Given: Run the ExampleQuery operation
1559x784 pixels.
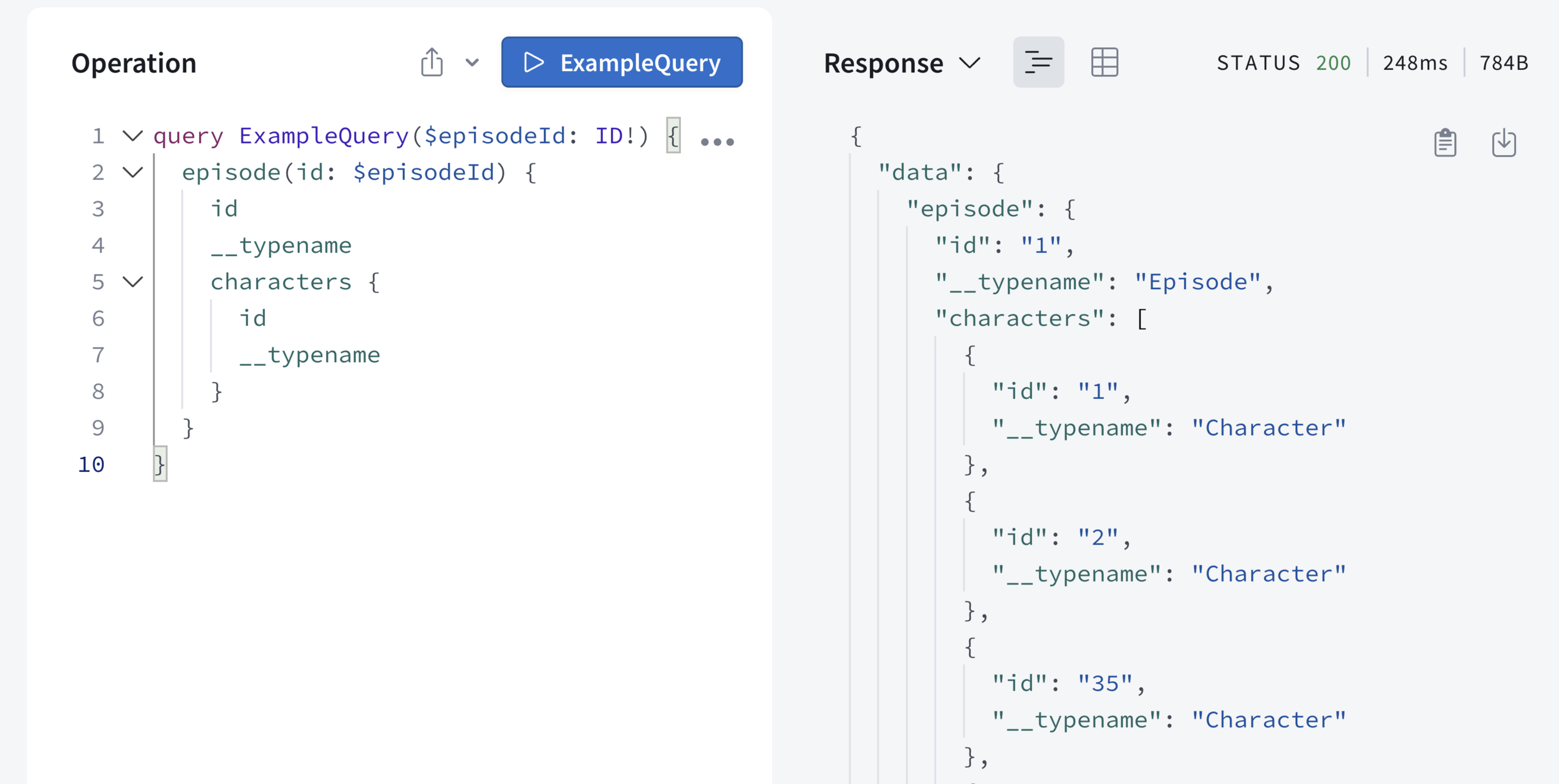Looking at the screenshot, I should click(x=621, y=62).
